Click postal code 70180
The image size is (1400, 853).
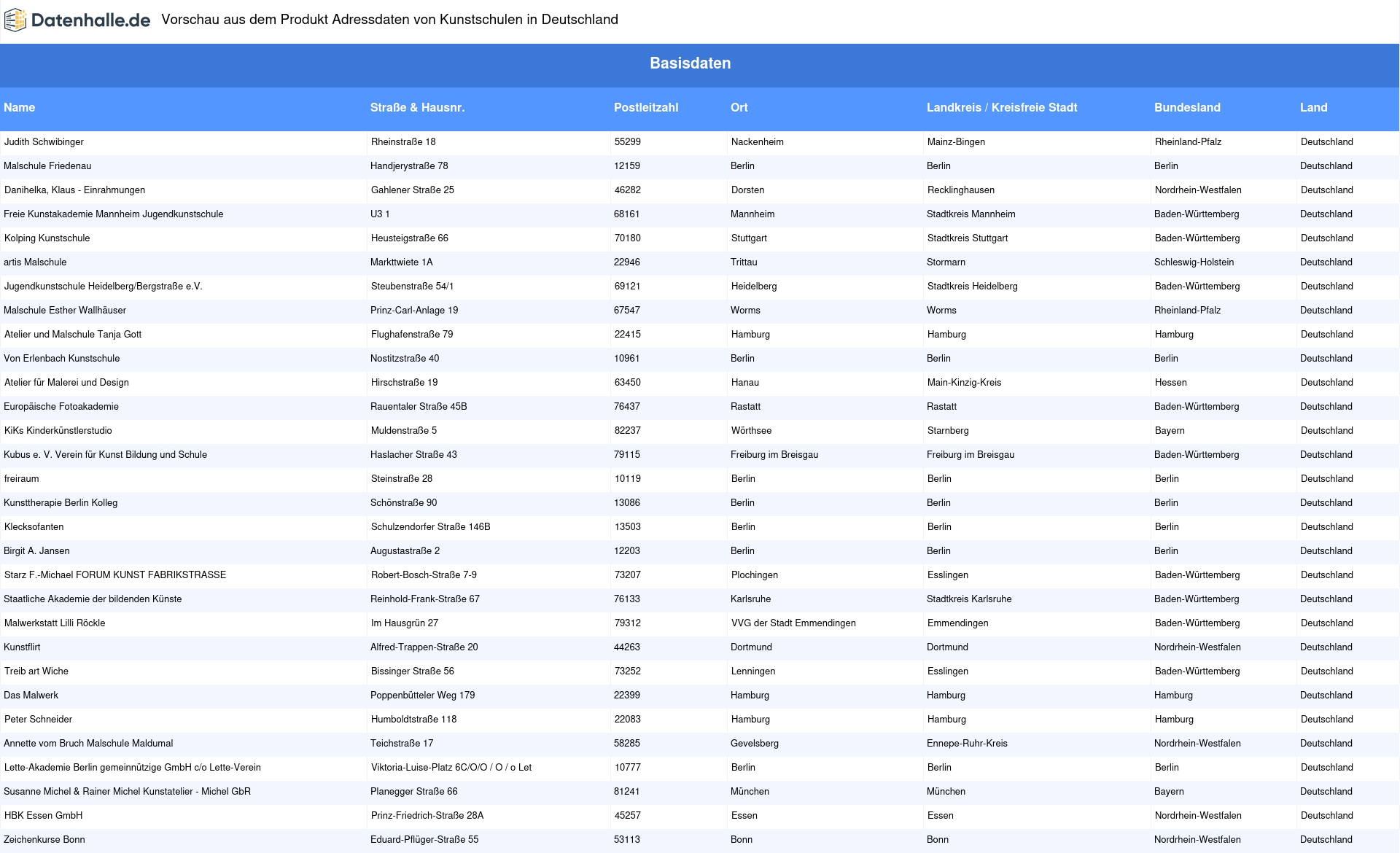tap(628, 238)
